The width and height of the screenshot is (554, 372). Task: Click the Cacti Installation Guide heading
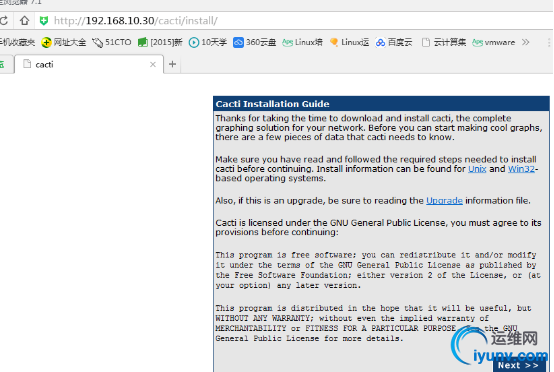(272, 104)
